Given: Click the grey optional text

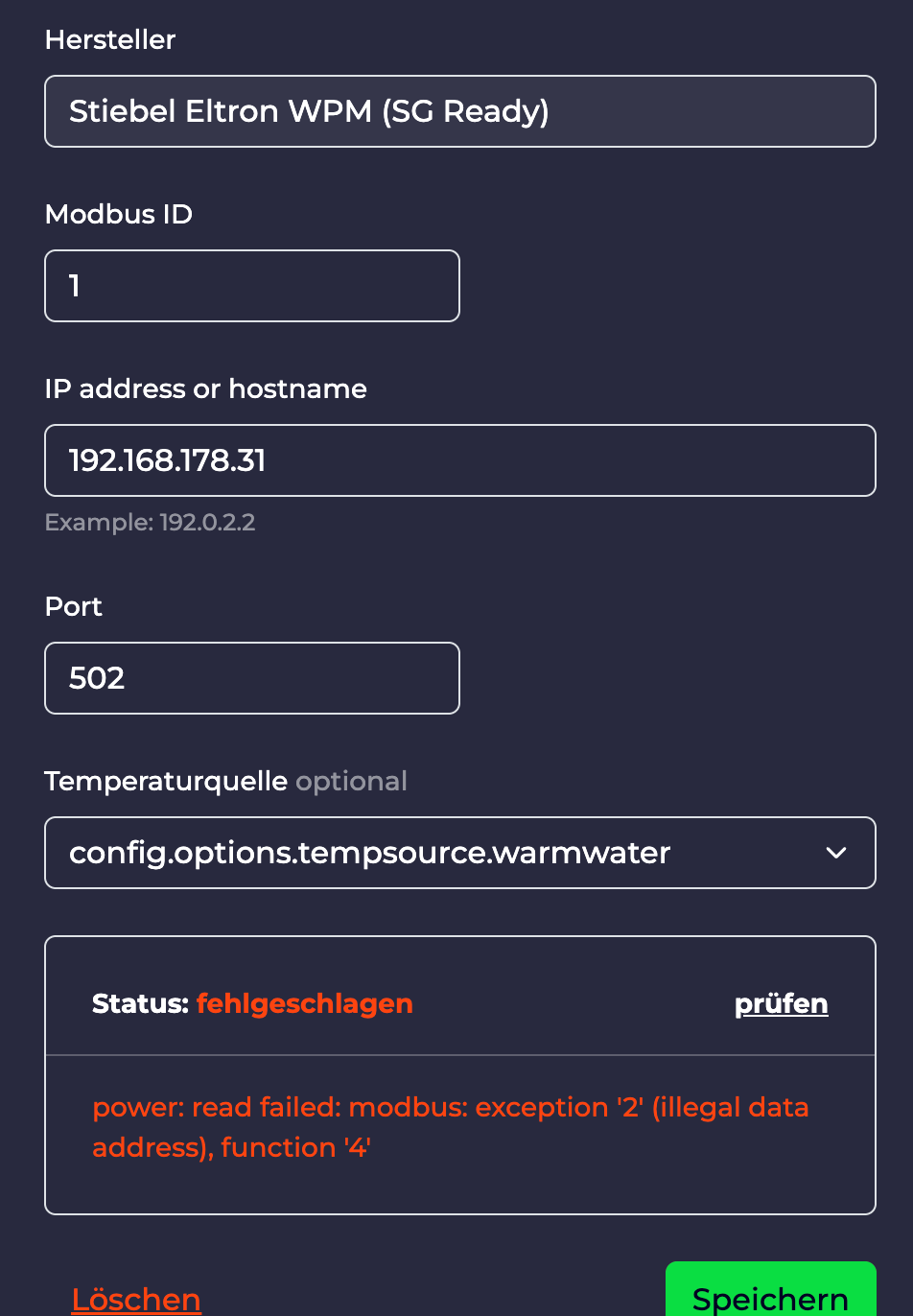Looking at the screenshot, I should click(351, 781).
